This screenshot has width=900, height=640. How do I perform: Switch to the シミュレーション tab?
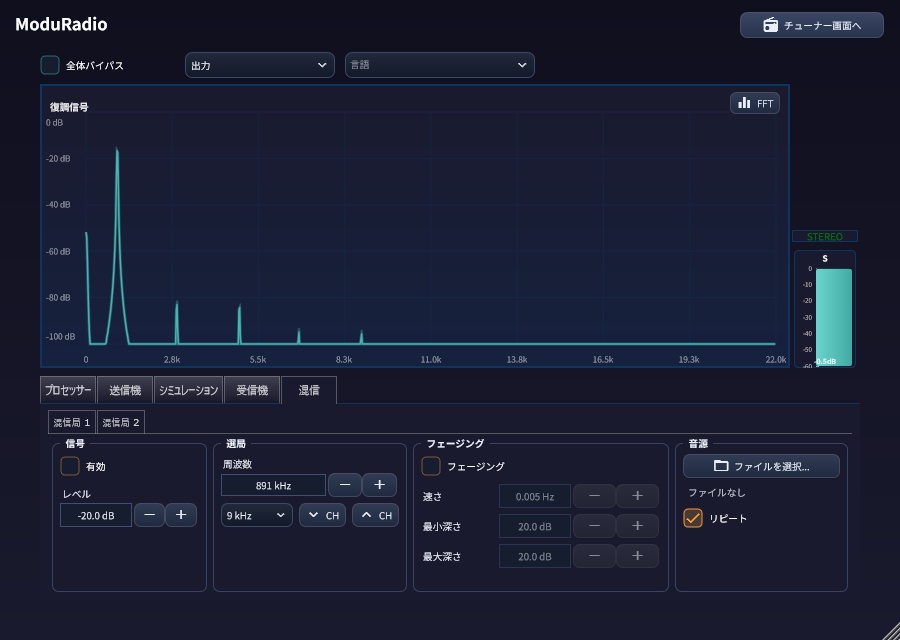[x=188, y=390]
